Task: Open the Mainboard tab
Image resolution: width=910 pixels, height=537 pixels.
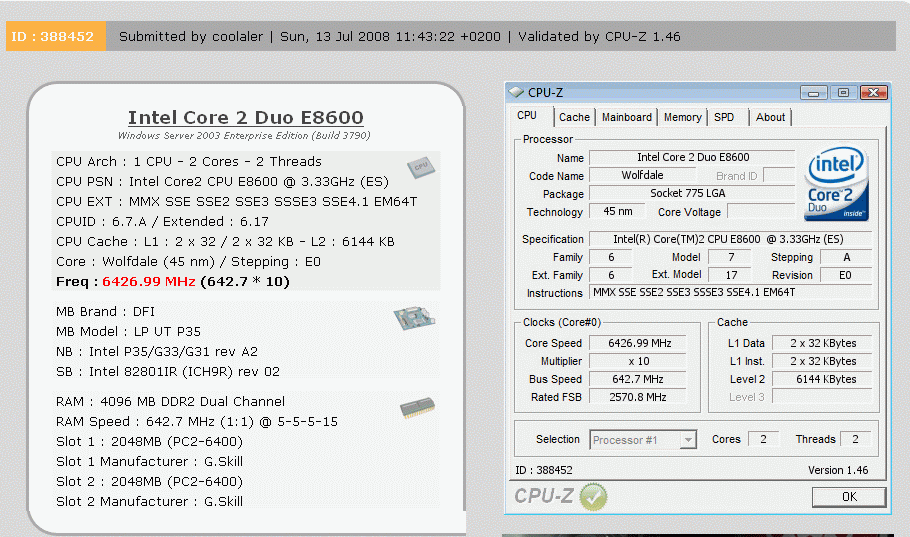Action: point(626,117)
